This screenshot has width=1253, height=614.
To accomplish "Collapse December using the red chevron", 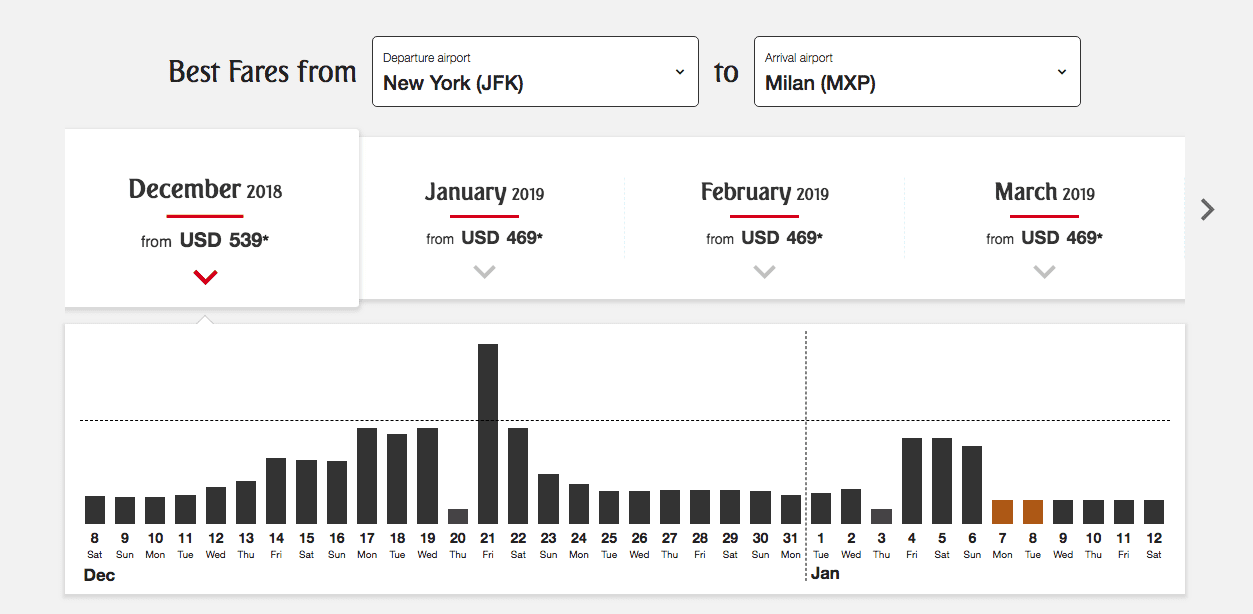I will (206, 277).
